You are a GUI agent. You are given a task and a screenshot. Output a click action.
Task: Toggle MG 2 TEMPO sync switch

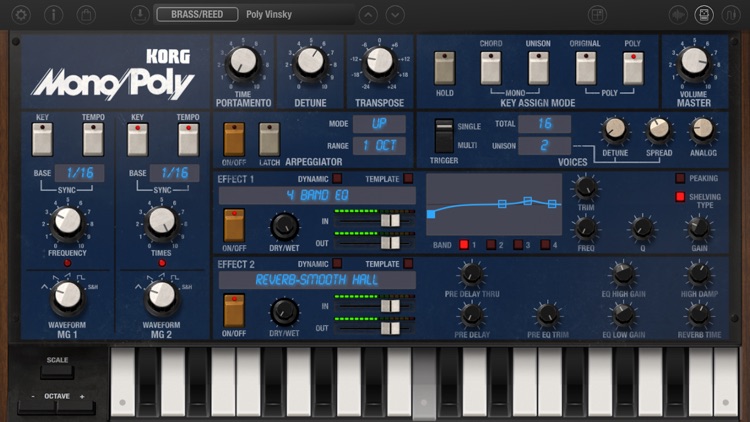point(188,139)
